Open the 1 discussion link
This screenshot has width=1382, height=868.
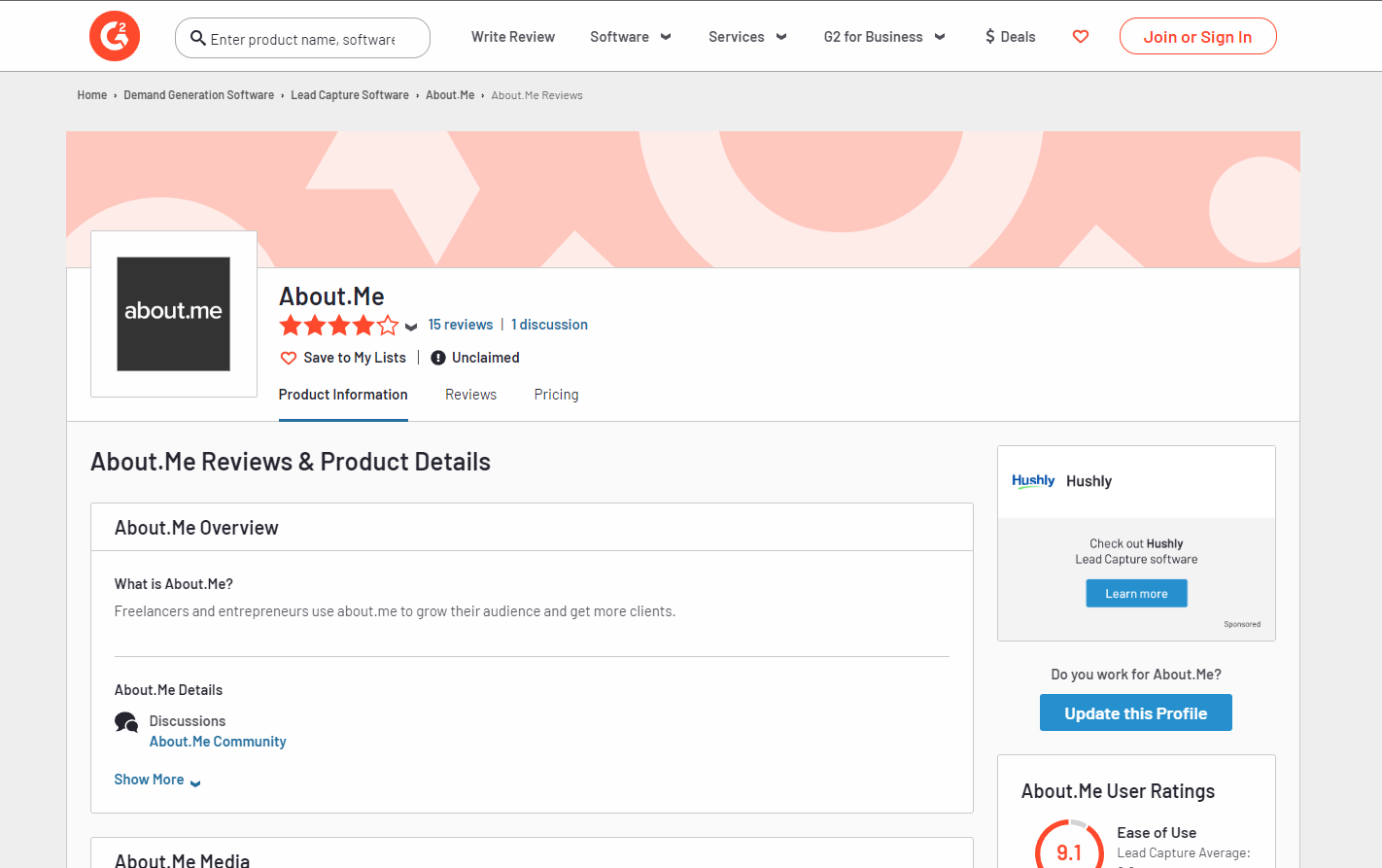click(549, 325)
